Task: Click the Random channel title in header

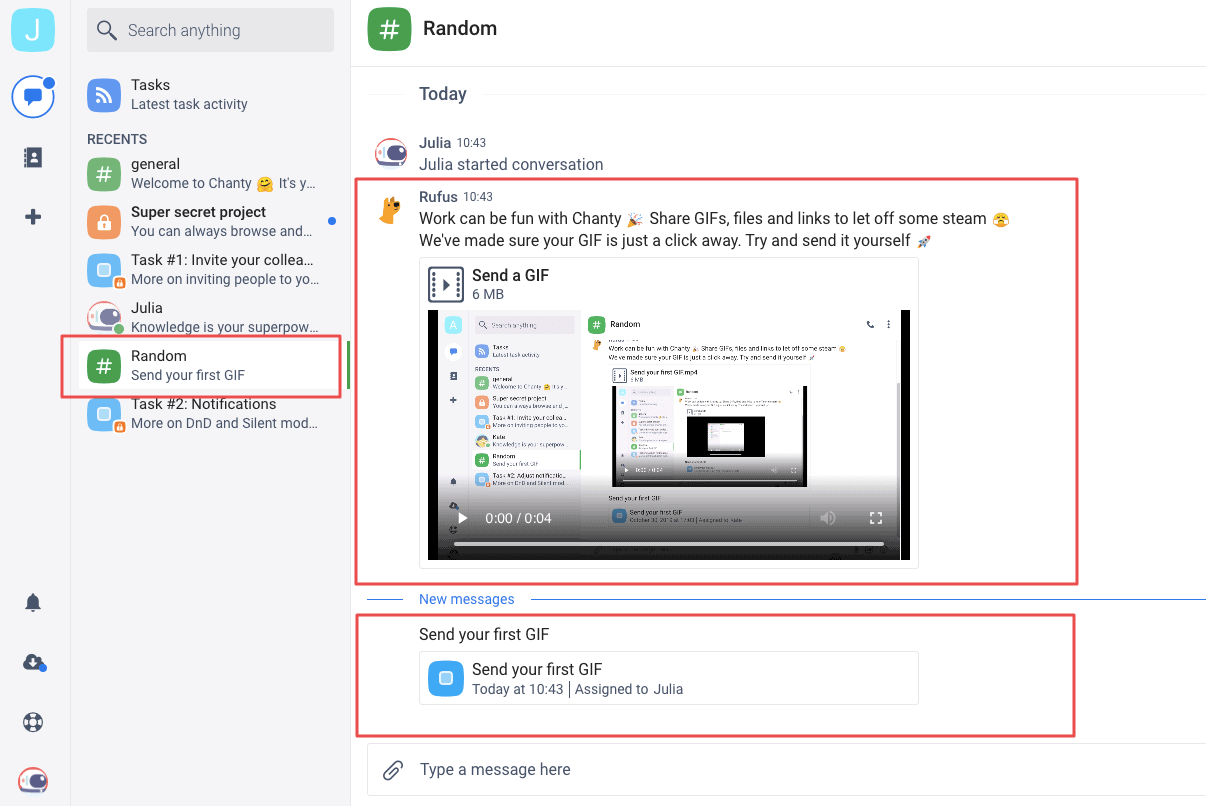Action: pyautogui.click(x=460, y=28)
